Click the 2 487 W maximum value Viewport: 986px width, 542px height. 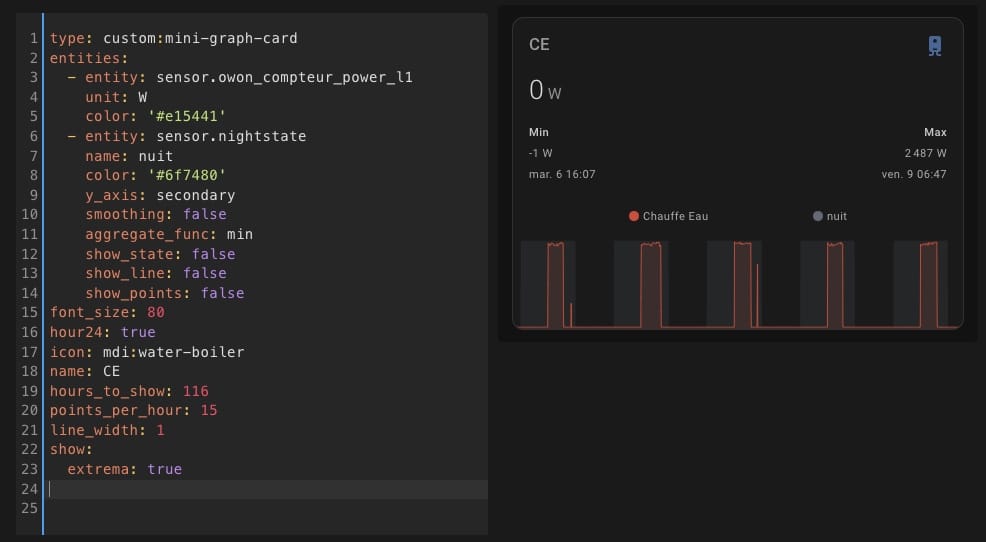(x=926, y=153)
